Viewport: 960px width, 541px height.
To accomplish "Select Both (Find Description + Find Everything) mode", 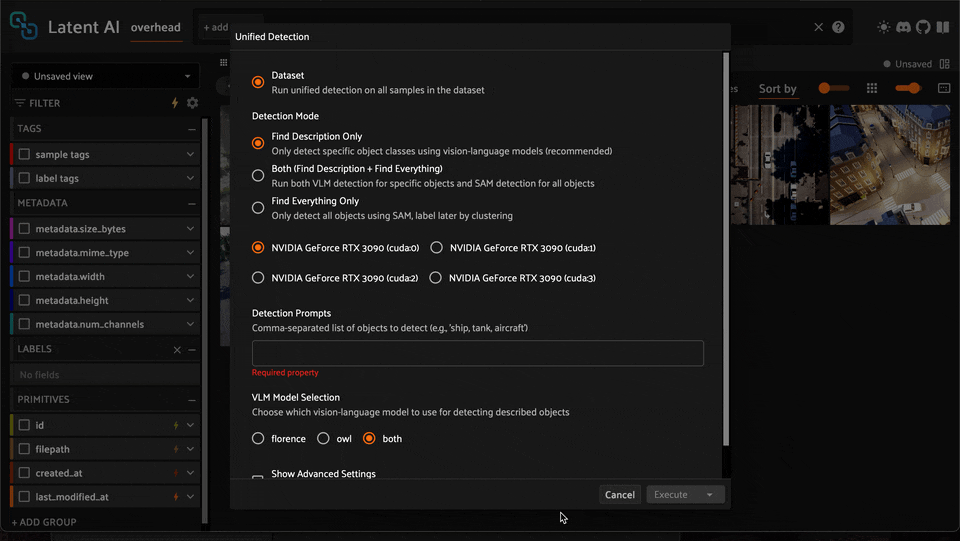I will point(258,176).
